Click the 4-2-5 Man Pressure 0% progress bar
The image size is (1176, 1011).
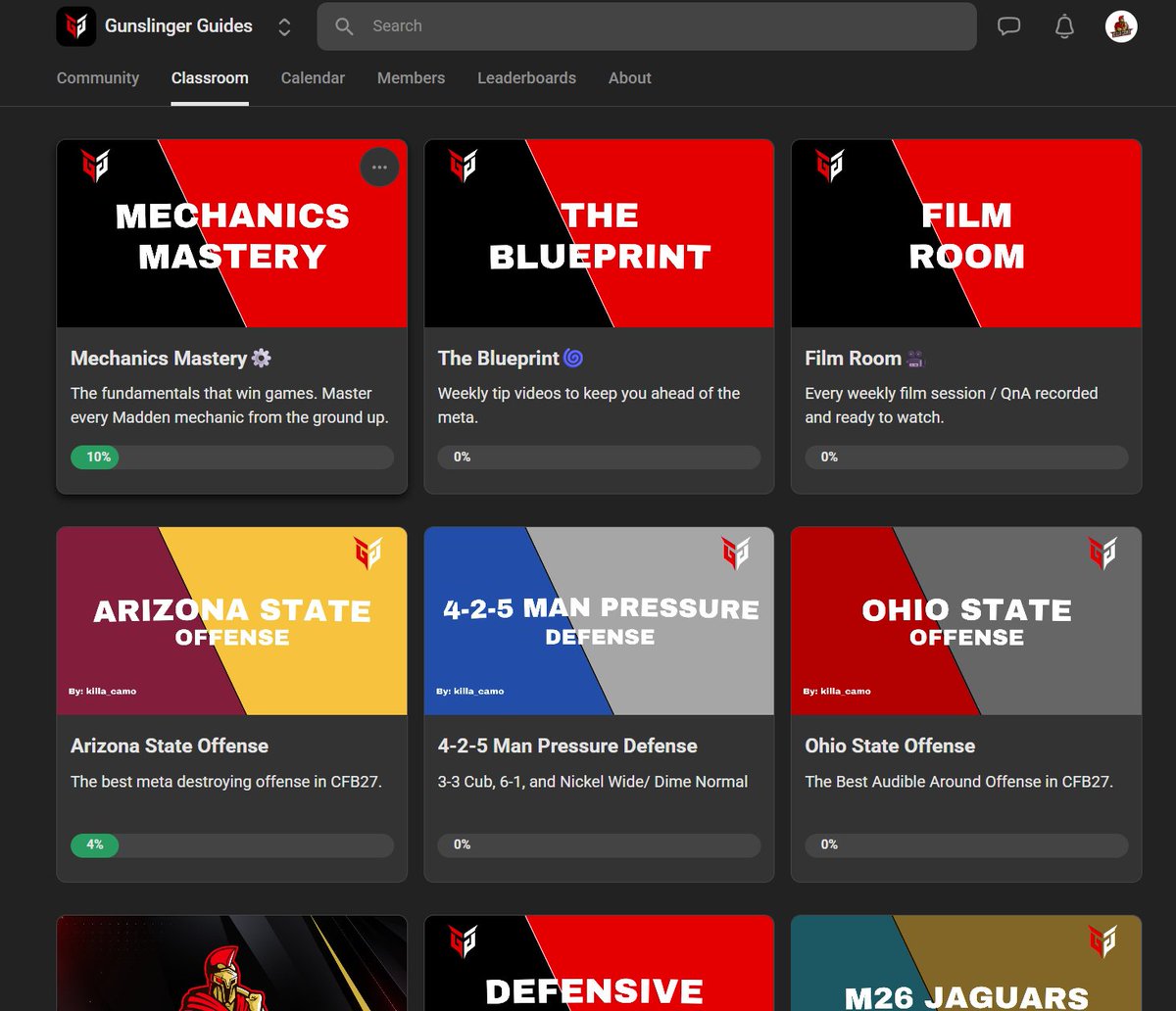(599, 845)
